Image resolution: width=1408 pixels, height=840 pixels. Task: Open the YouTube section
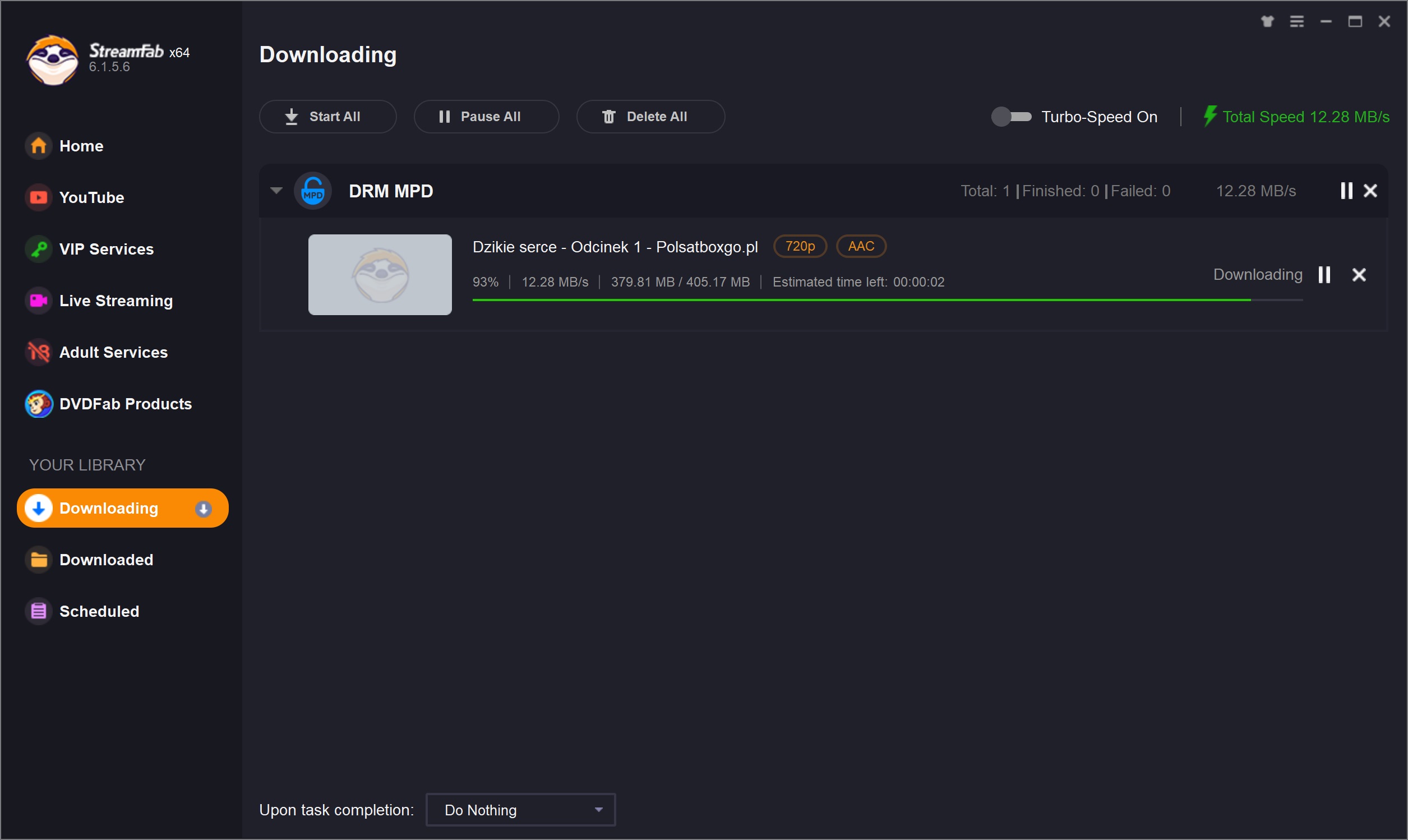pyautogui.click(x=91, y=197)
